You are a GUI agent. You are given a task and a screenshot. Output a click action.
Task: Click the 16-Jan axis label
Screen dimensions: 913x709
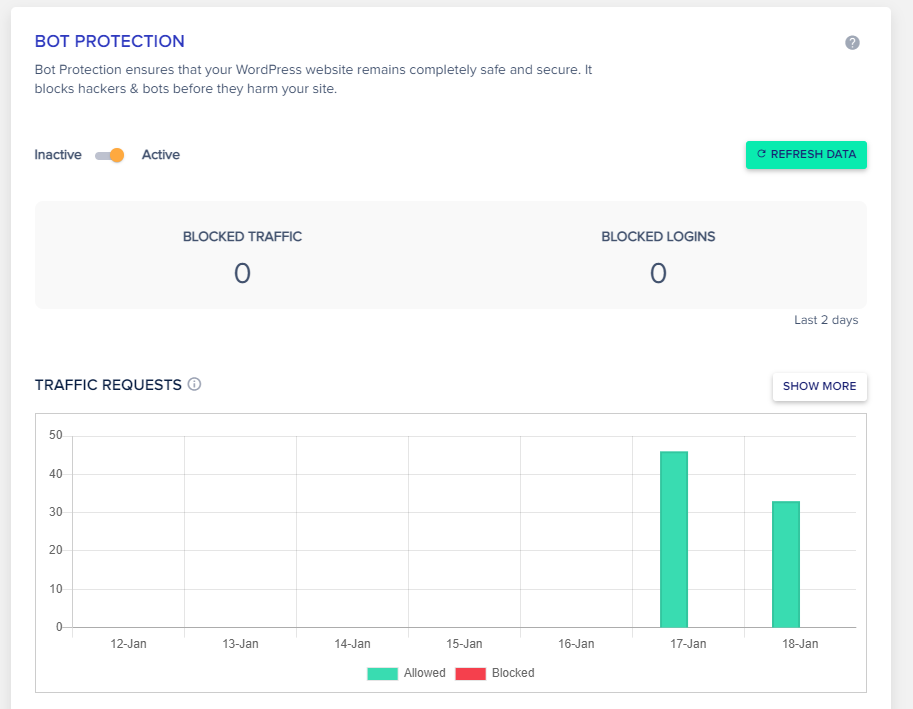pos(576,644)
